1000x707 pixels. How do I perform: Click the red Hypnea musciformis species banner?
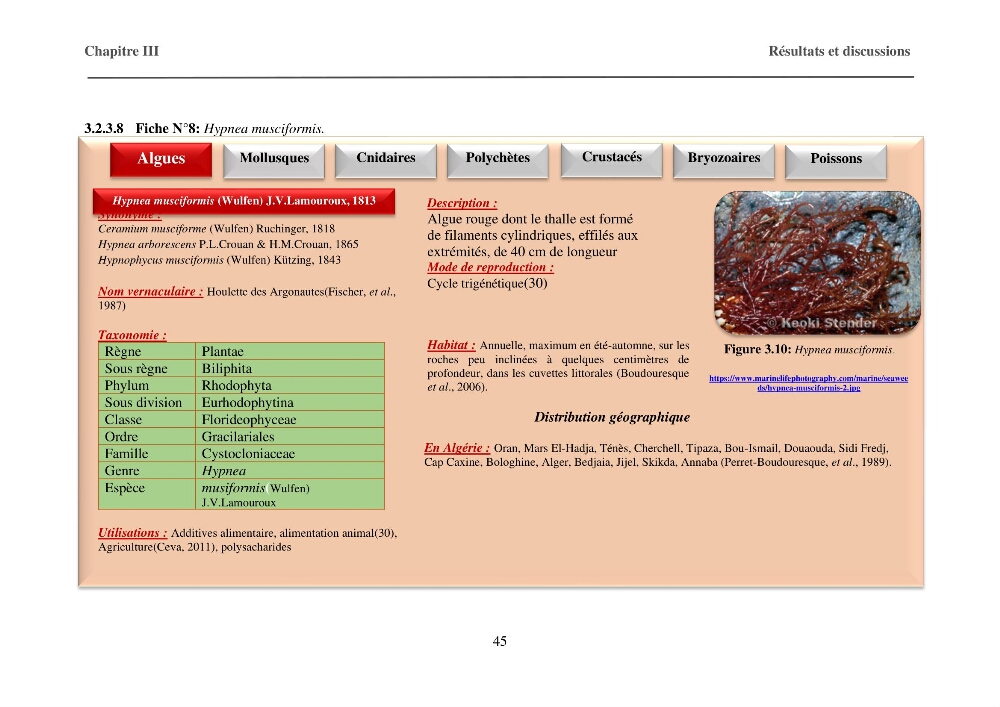244,201
